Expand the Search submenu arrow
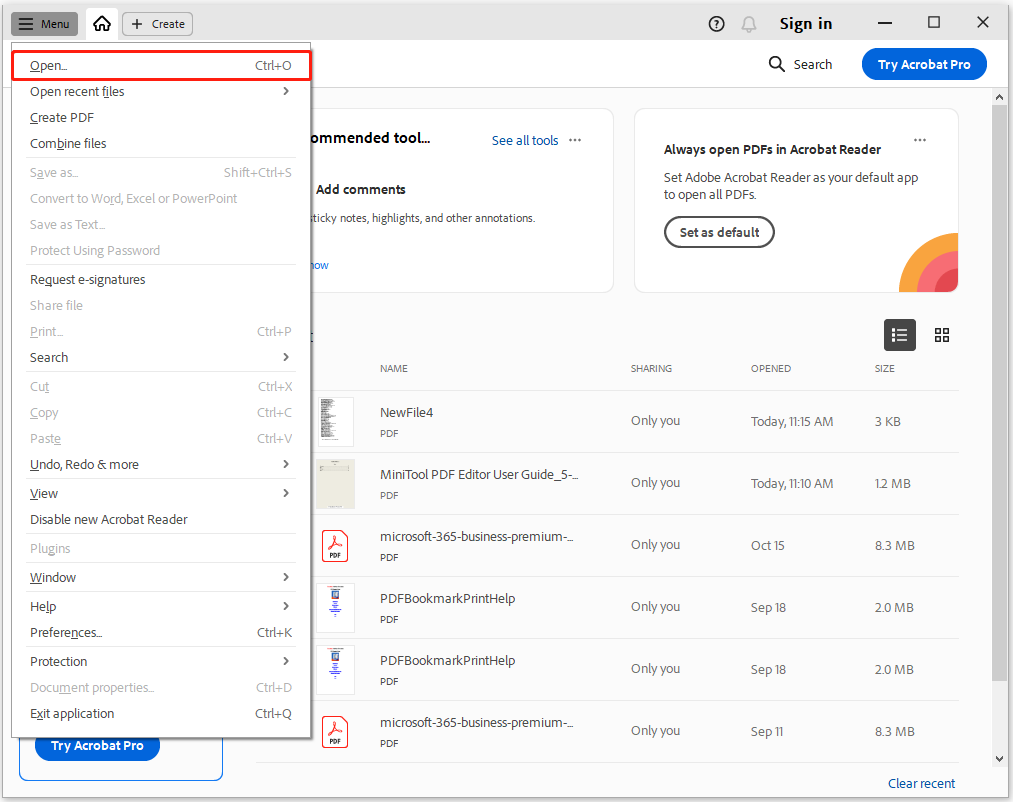This screenshot has width=1013, height=802. click(286, 357)
